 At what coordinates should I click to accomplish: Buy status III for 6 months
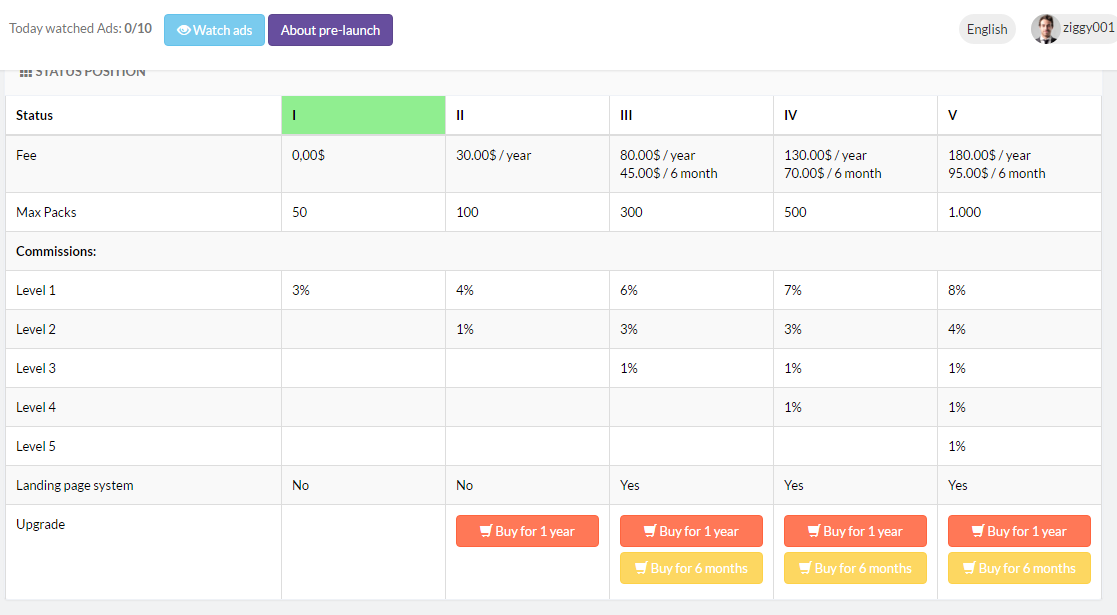click(x=691, y=568)
